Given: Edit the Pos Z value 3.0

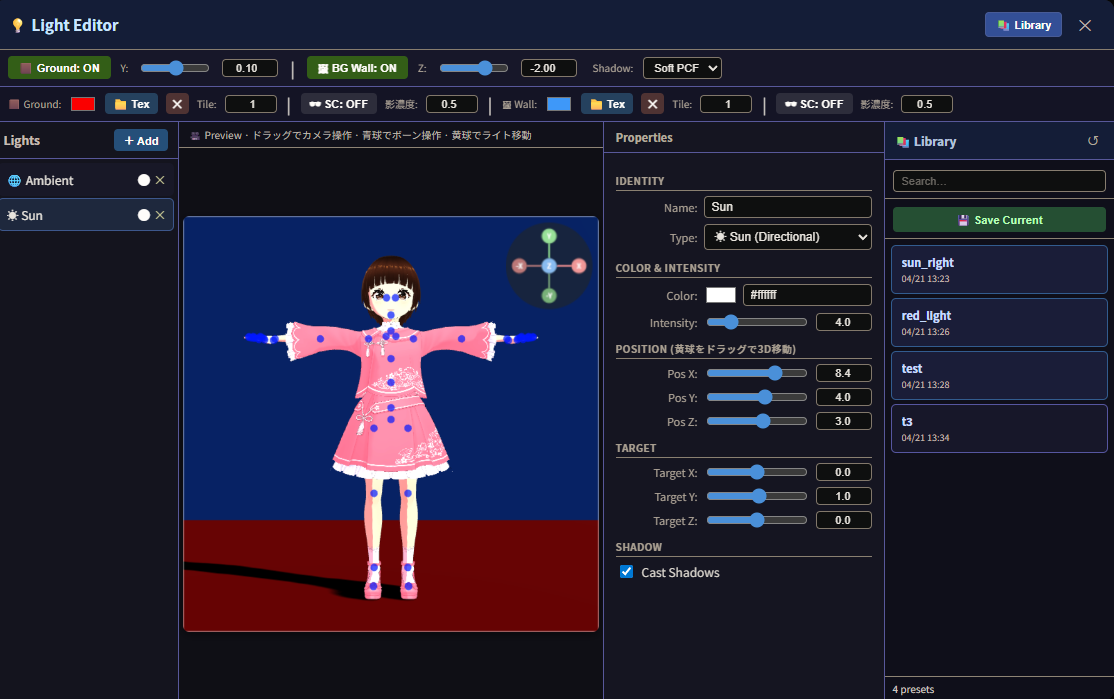Looking at the screenshot, I should [x=843, y=421].
